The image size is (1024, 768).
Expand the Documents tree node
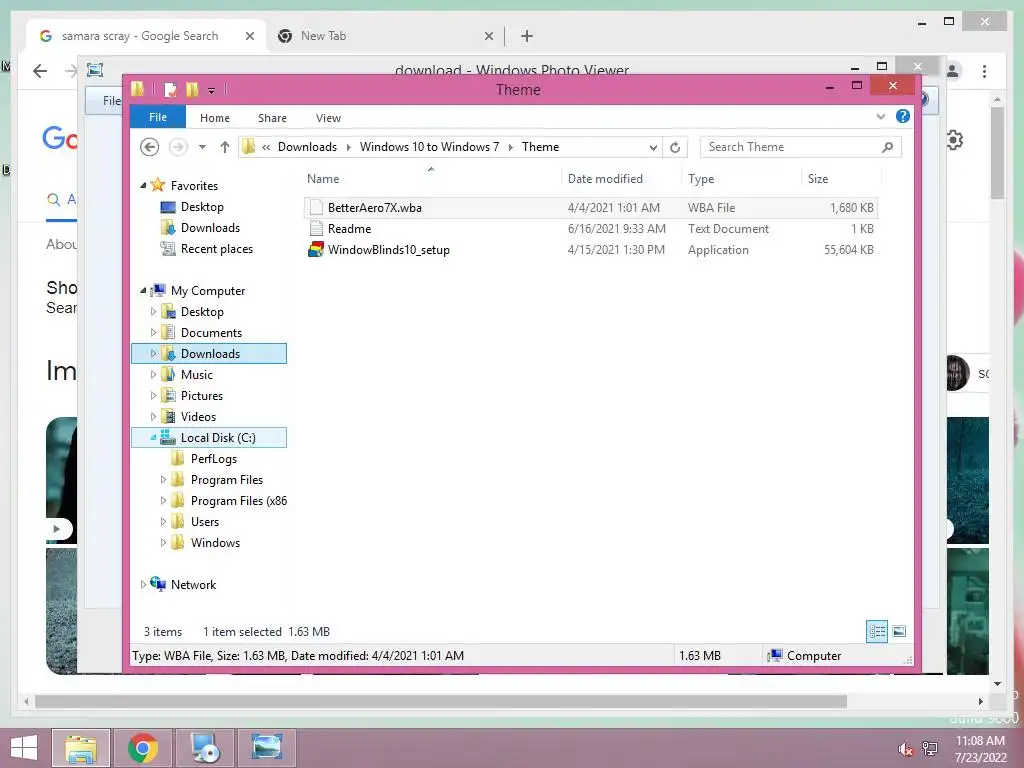point(153,332)
